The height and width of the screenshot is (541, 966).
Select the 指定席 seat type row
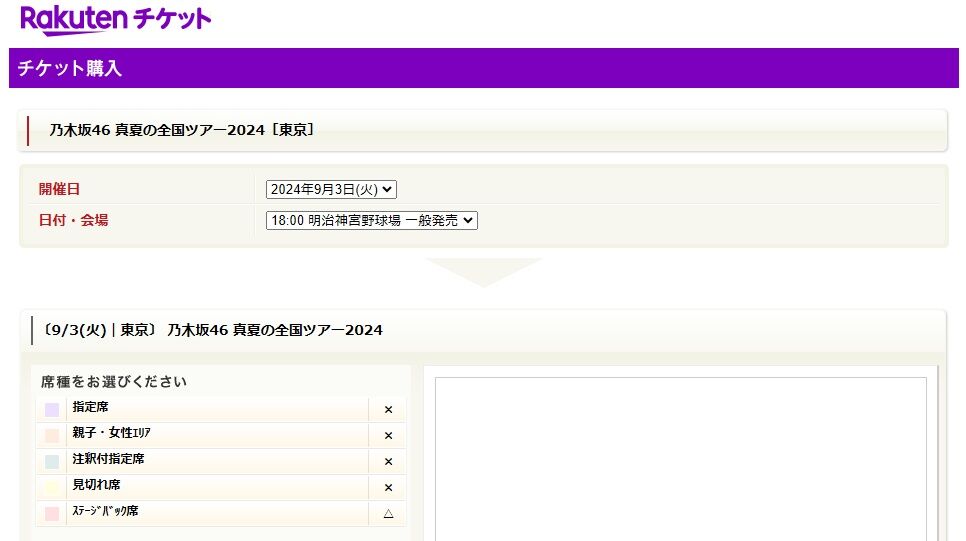221,409
